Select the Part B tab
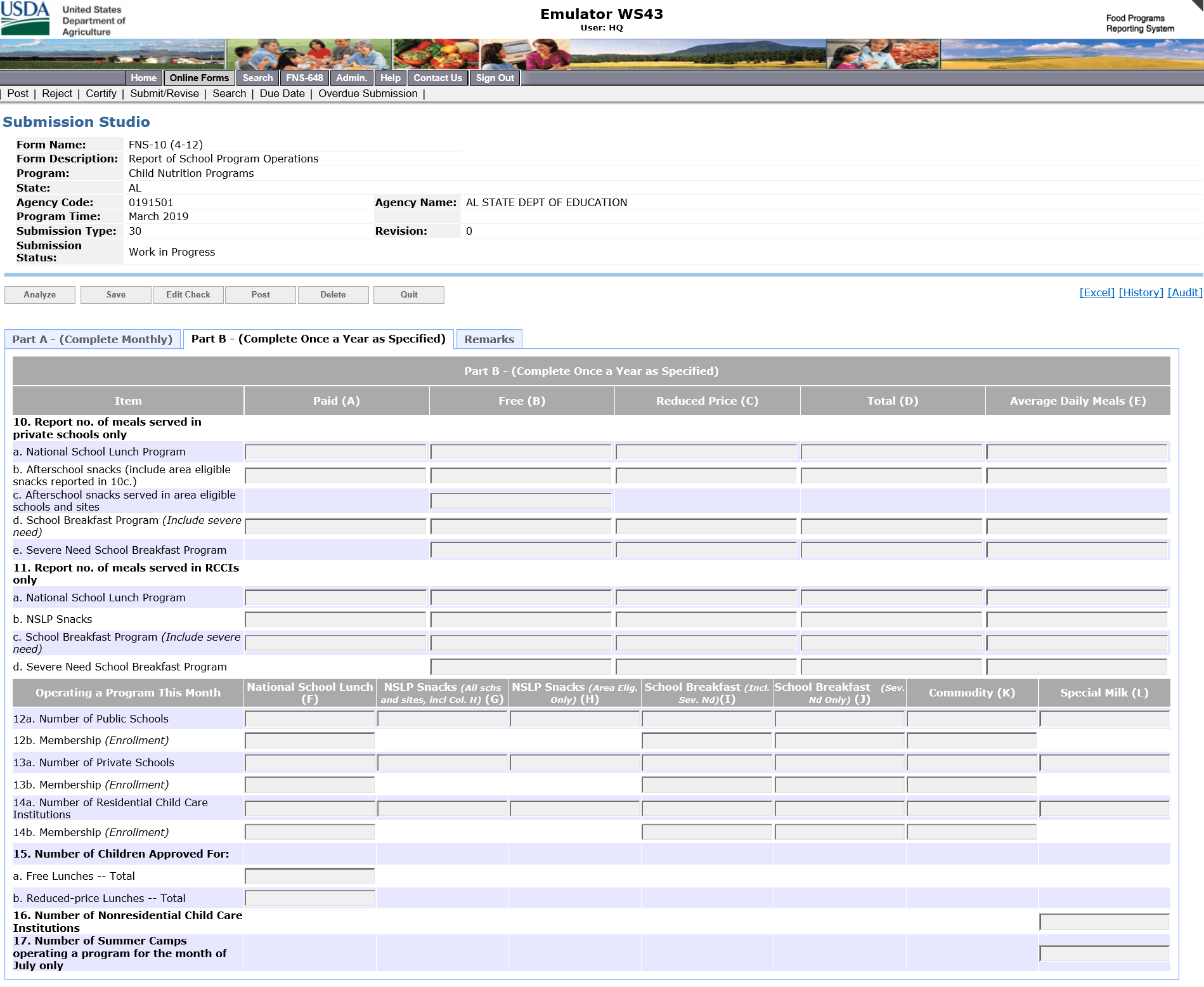Viewport: 1204px width, 987px height. (318, 339)
